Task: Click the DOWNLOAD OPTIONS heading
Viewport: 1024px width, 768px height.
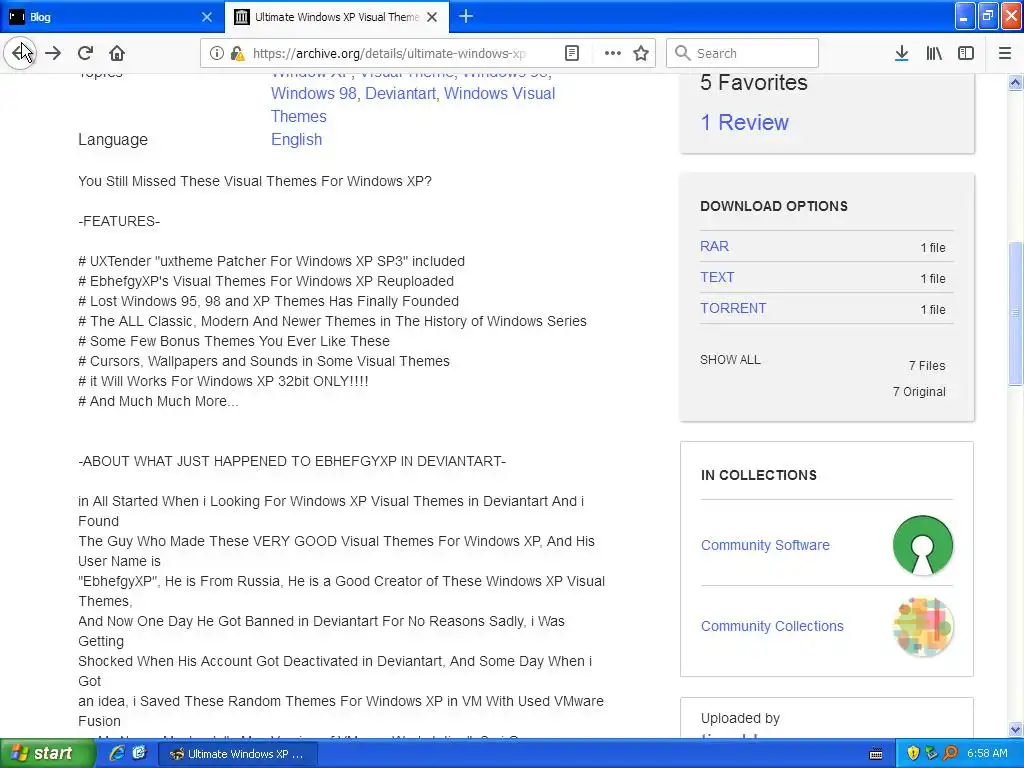Action: click(774, 206)
